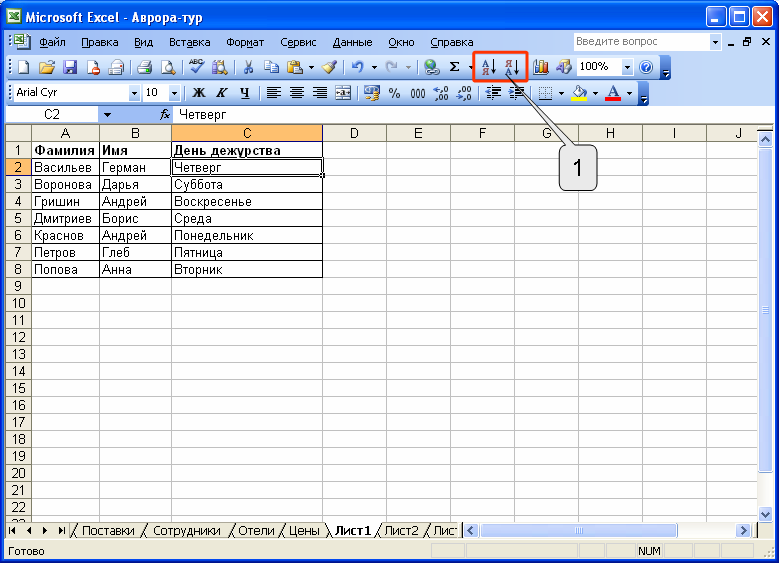Decrease indent icon
This screenshot has height=563, width=779.
coord(493,93)
